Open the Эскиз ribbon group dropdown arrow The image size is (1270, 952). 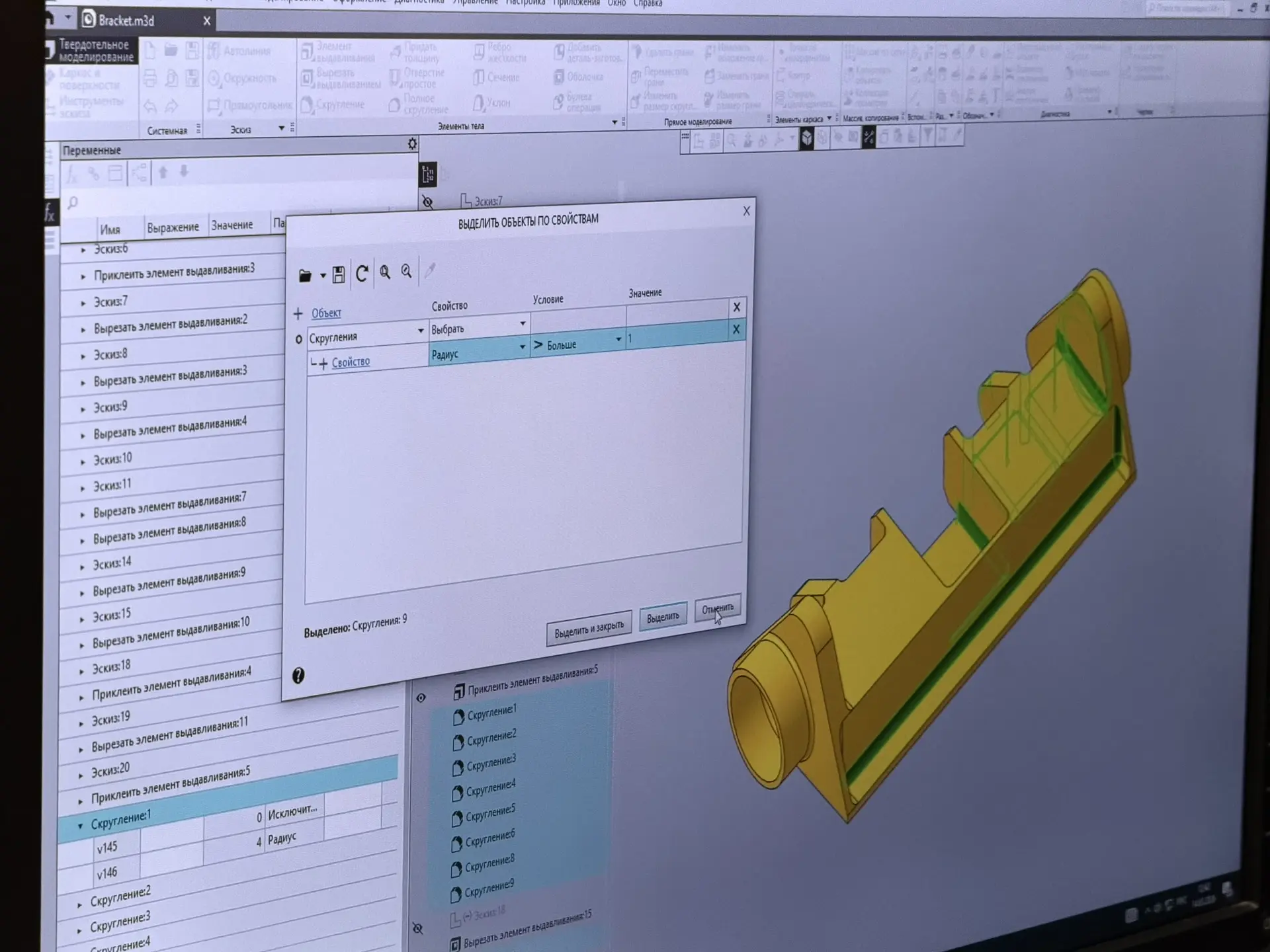coord(282,128)
